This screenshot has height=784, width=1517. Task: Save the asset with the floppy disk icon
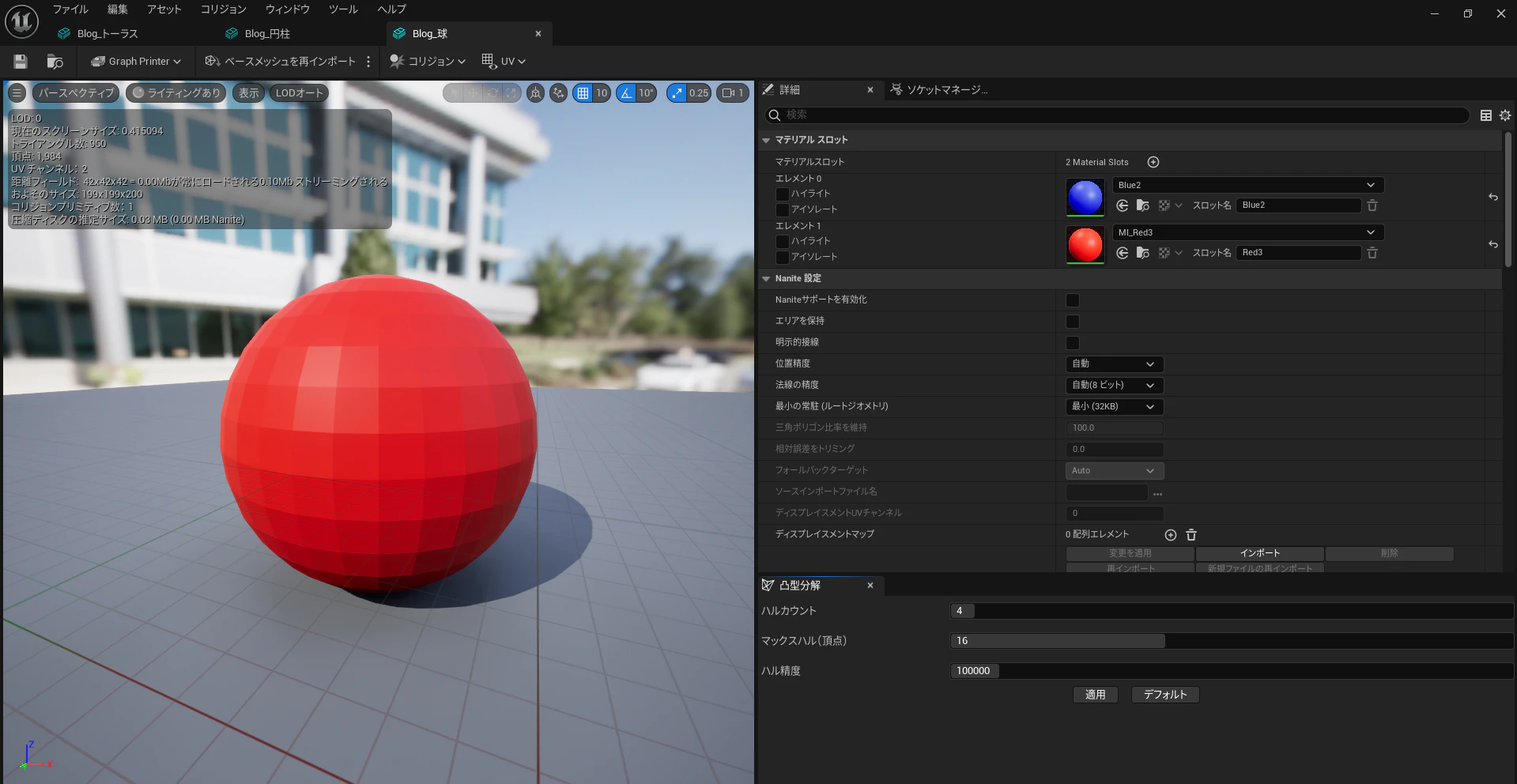coord(21,62)
